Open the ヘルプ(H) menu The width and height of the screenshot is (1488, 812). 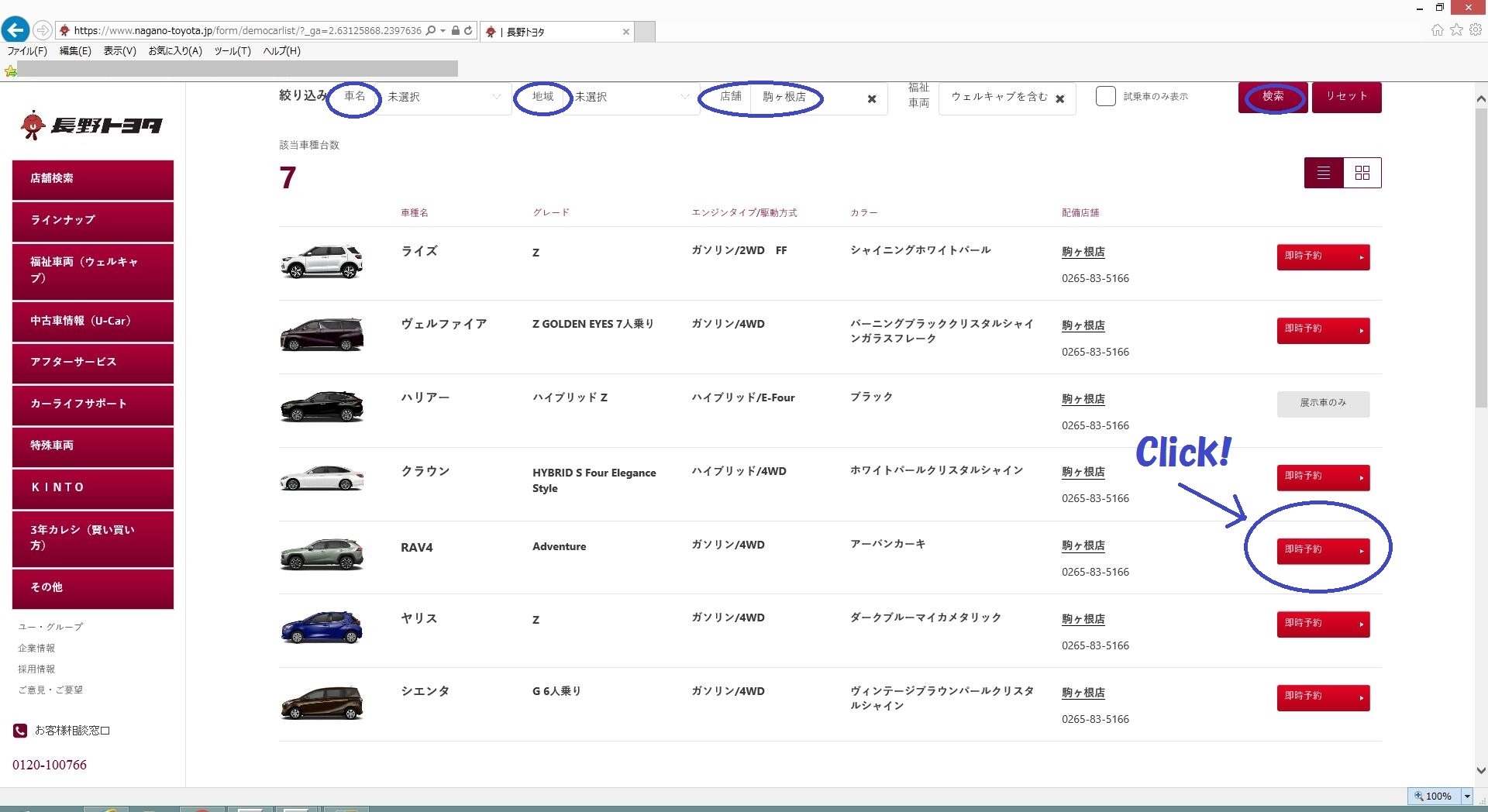(282, 50)
